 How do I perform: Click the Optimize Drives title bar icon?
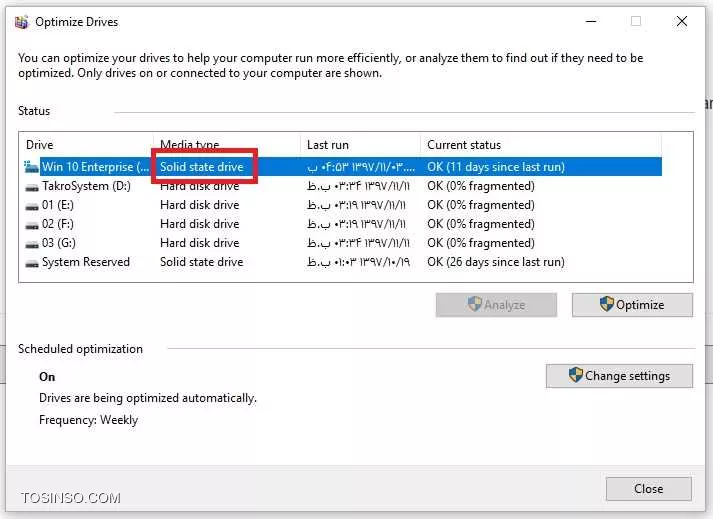pyautogui.click(x=21, y=22)
